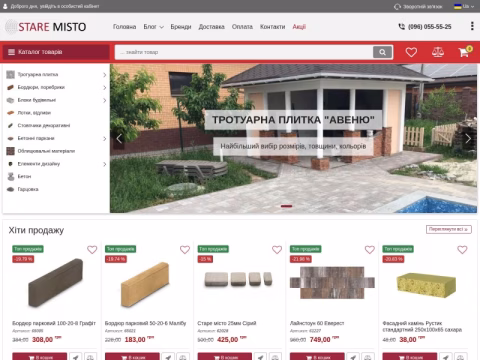Image resolution: width=480 pixels, height=360 pixels.
Task: Click the user account icon in top bar
Action: 5,6
